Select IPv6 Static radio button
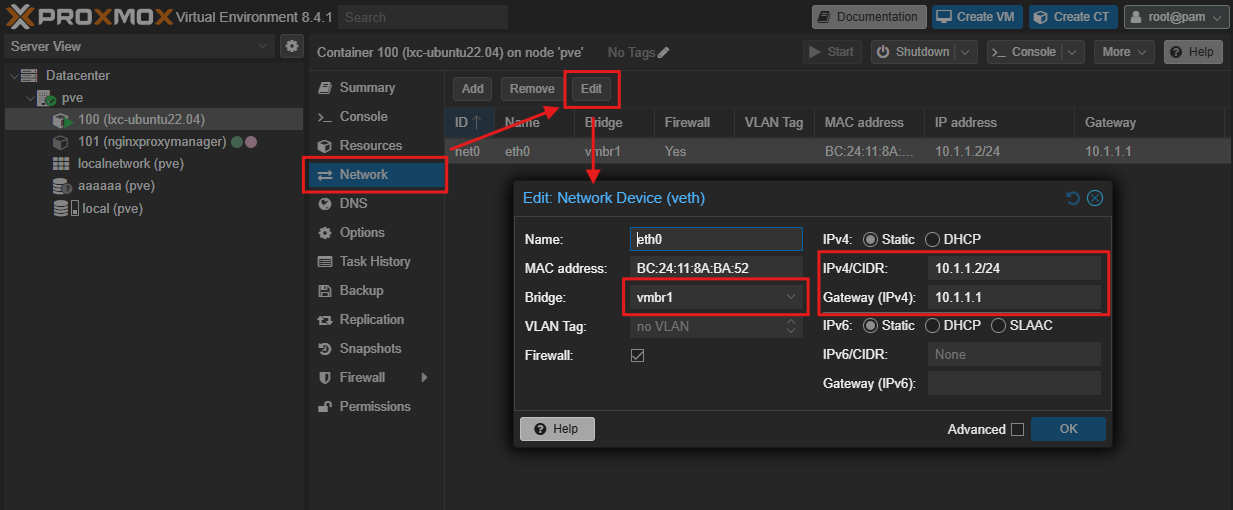 [x=870, y=326]
